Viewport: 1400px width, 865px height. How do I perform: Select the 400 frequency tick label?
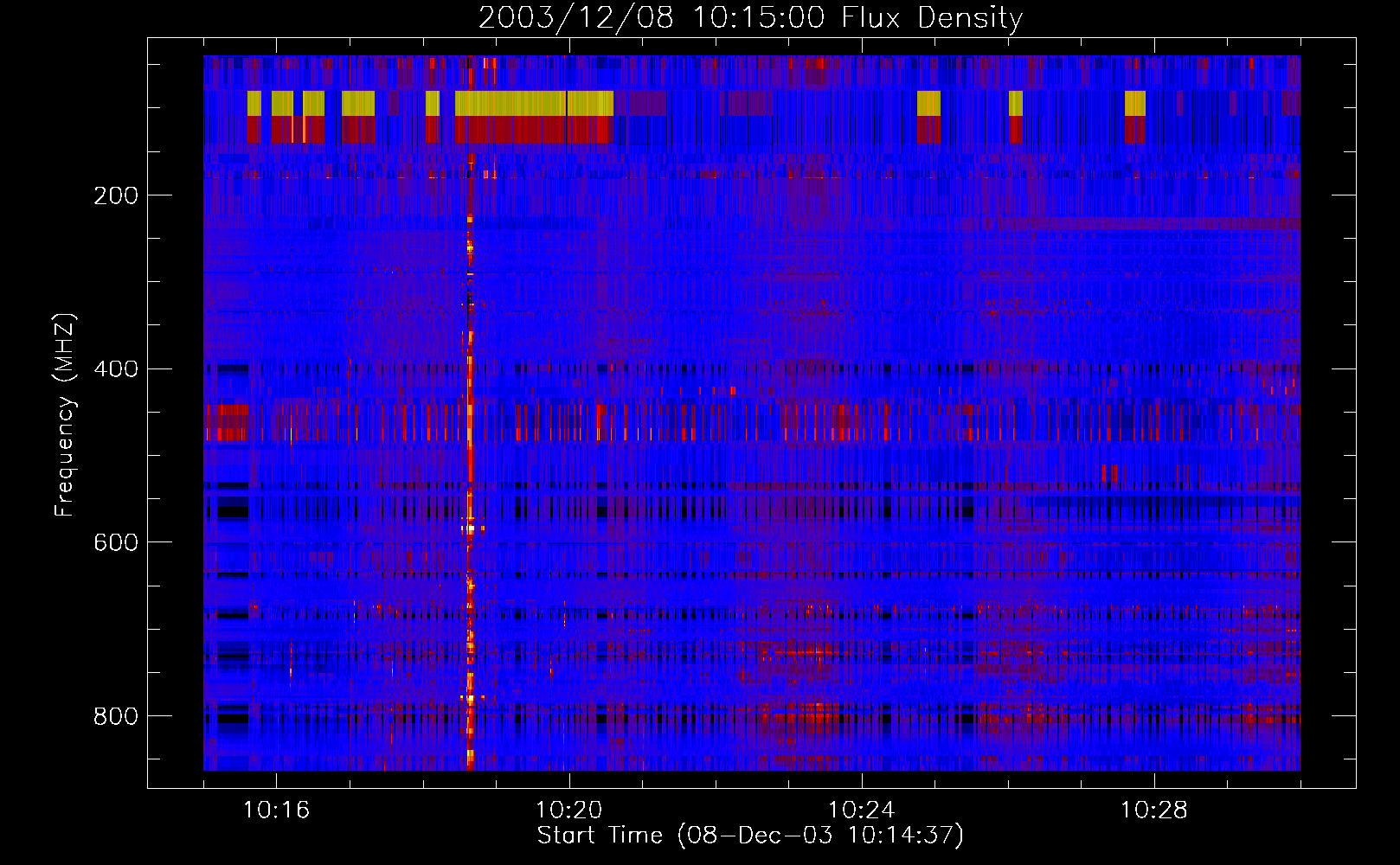click(x=116, y=369)
